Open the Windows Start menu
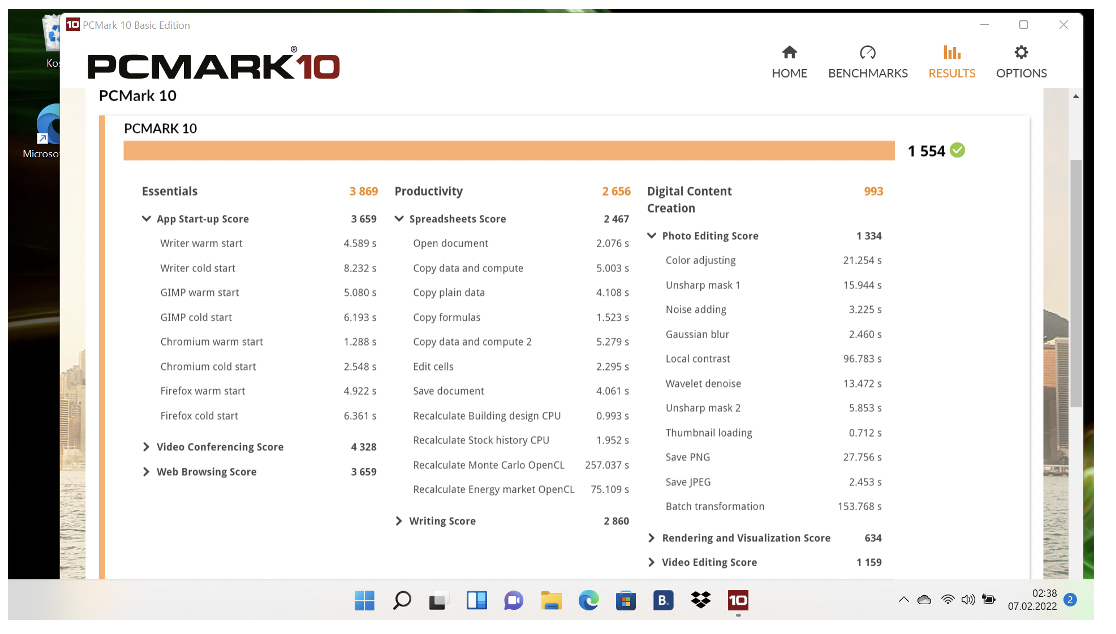The width and height of the screenshot is (1116, 634). click(364, 601)
